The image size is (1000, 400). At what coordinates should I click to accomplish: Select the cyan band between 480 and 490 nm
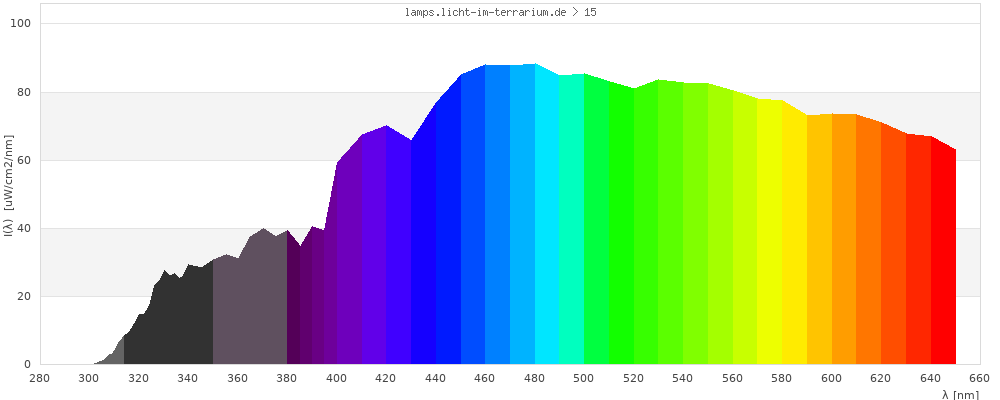[x=547, y=220]
